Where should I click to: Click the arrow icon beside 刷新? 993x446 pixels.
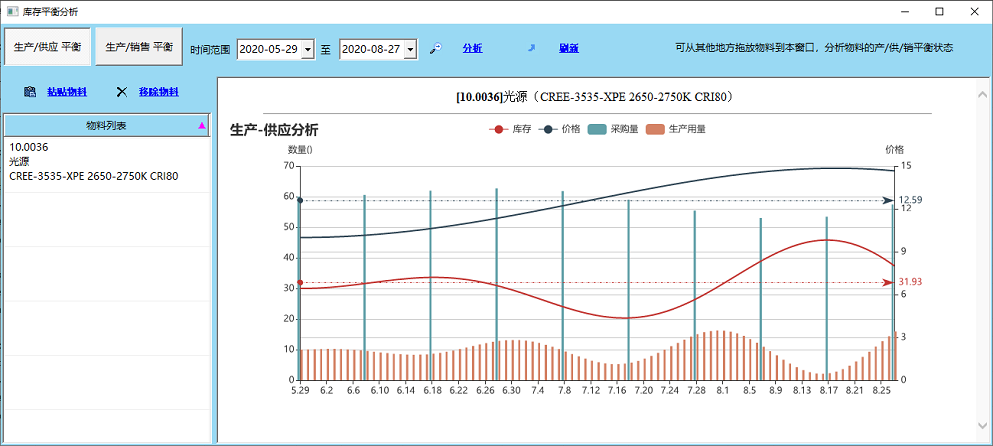click(531, 48)
